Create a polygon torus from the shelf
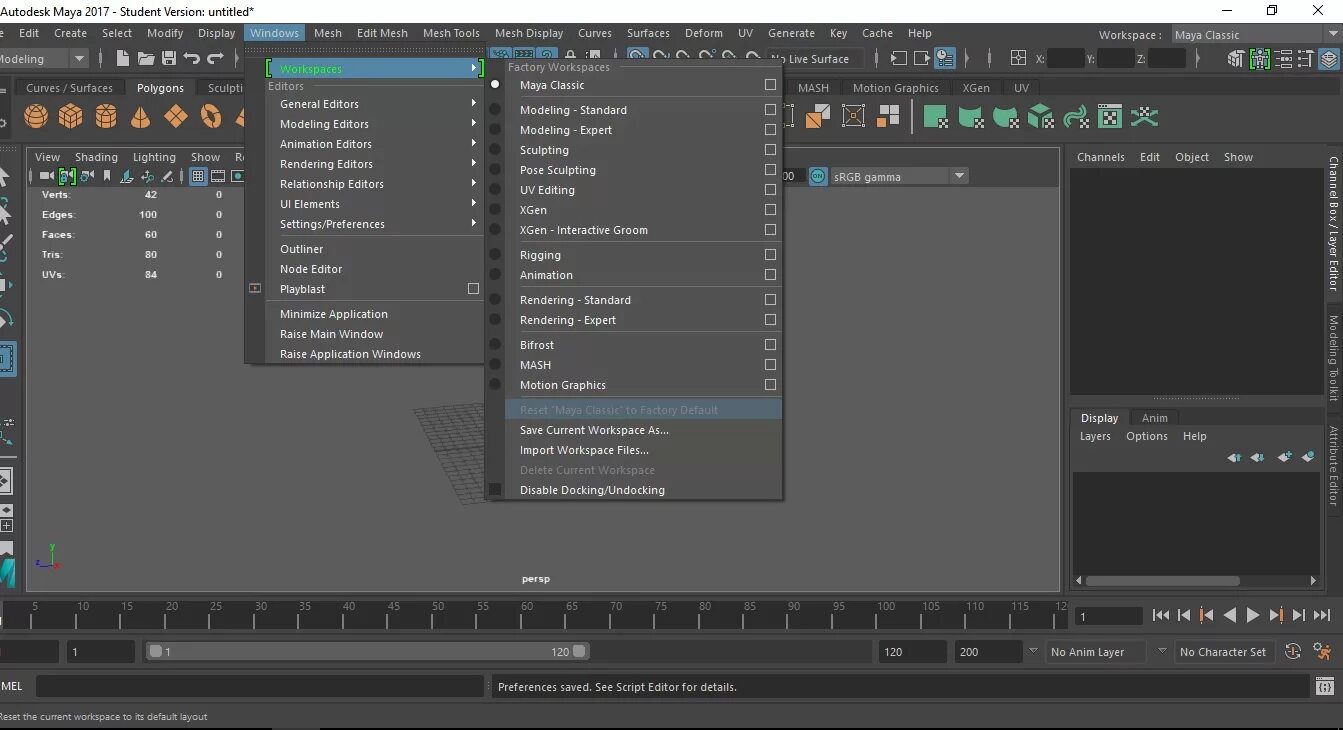The height and width of the screenshot is (730, 1343). click(211, 117)
